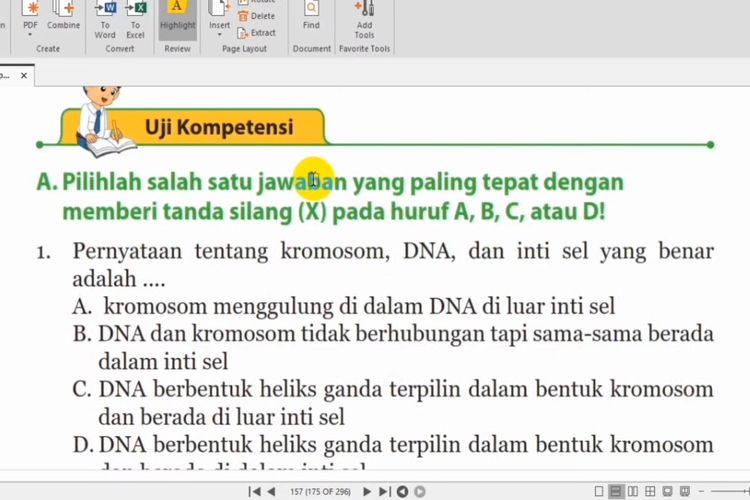Viewport: 750px width, 500px height.
Task: Click the next view round button
Action: pos(420,491)
